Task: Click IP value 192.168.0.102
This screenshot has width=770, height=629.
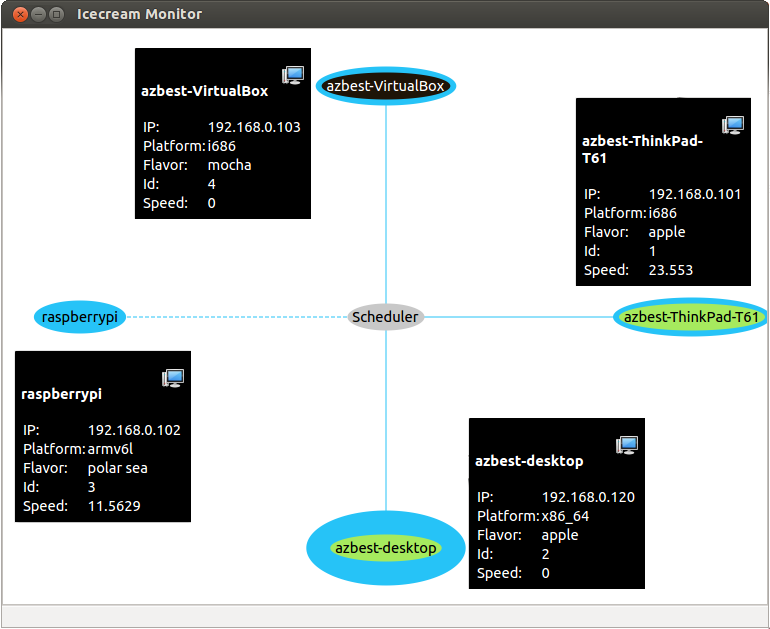Action: [x=134, y=430]
